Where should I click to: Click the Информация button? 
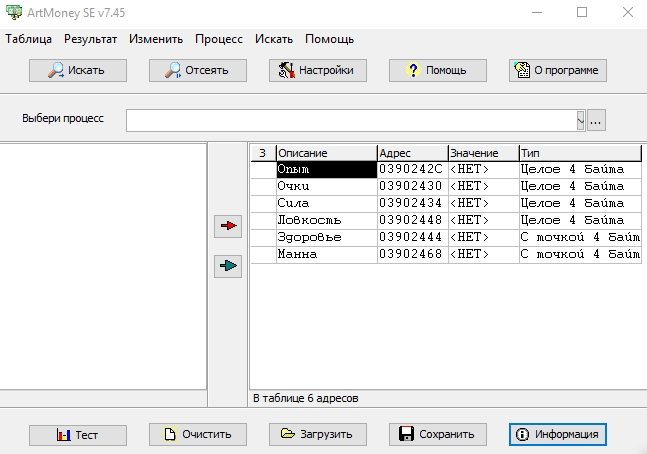point(558,435)
